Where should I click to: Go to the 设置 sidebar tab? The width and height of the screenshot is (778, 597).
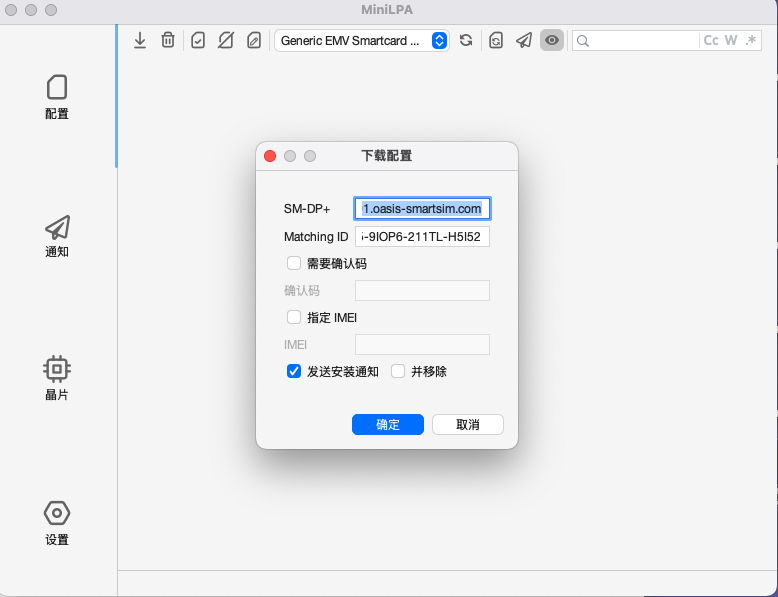pos(57,523)
